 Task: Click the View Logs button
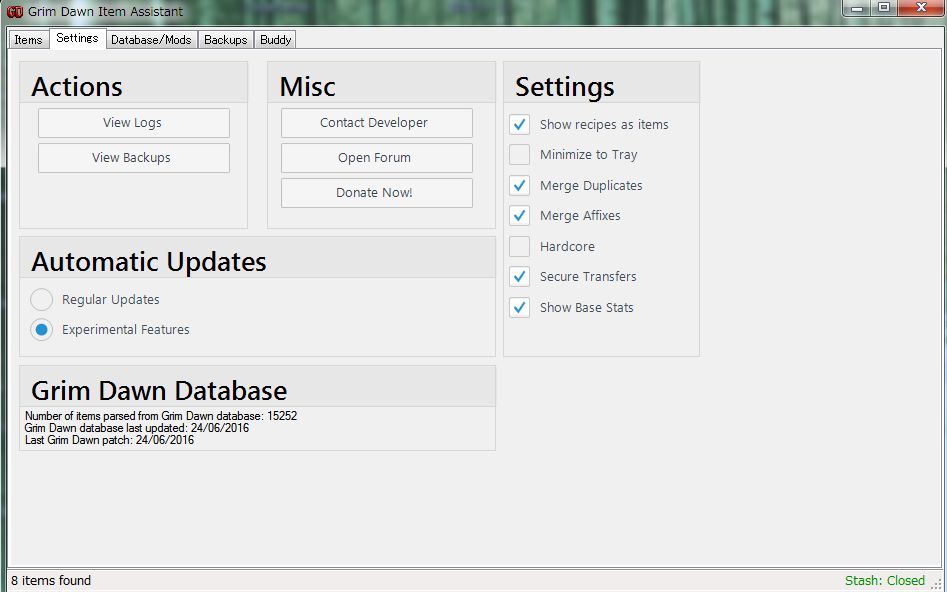133,123
